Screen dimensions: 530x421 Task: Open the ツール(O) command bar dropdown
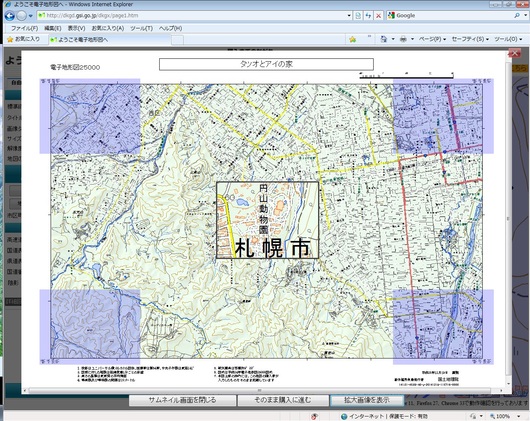(508, 39)
